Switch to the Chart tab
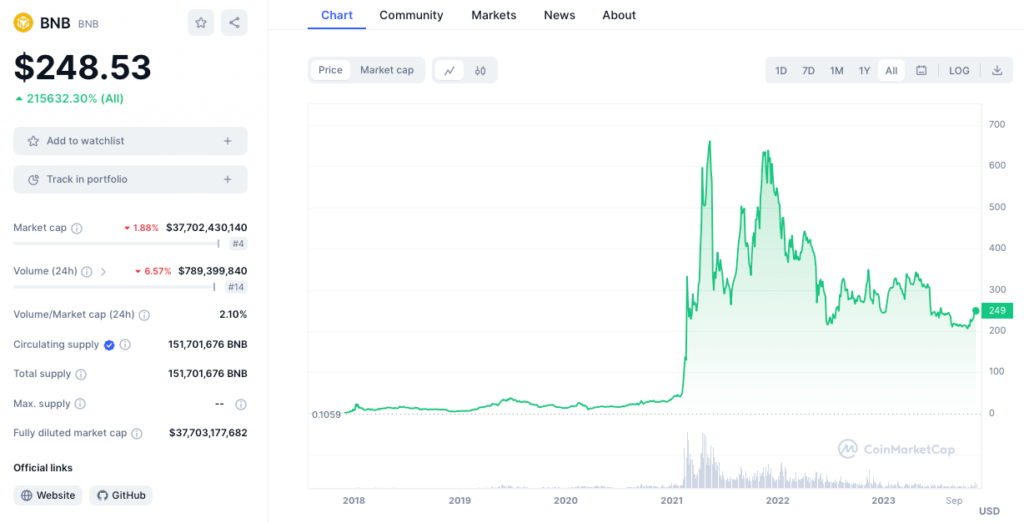The width and height of the screenshot is (1024, 523). 337,15
